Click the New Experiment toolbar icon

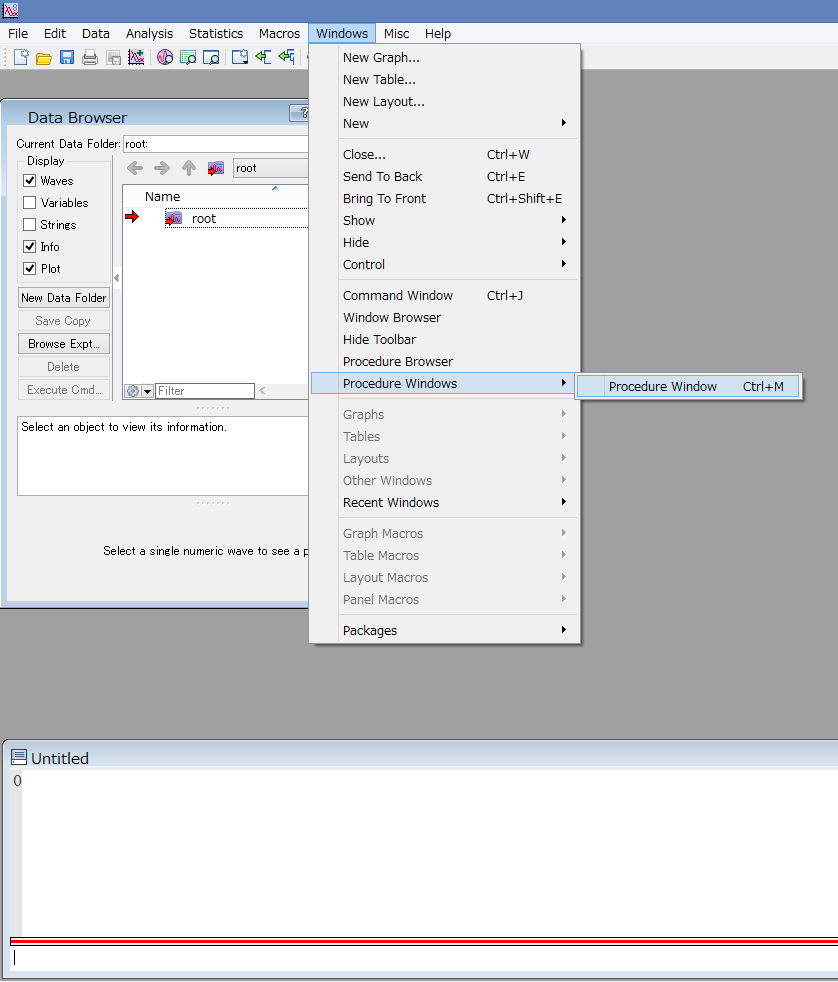[x=20, y=57]
